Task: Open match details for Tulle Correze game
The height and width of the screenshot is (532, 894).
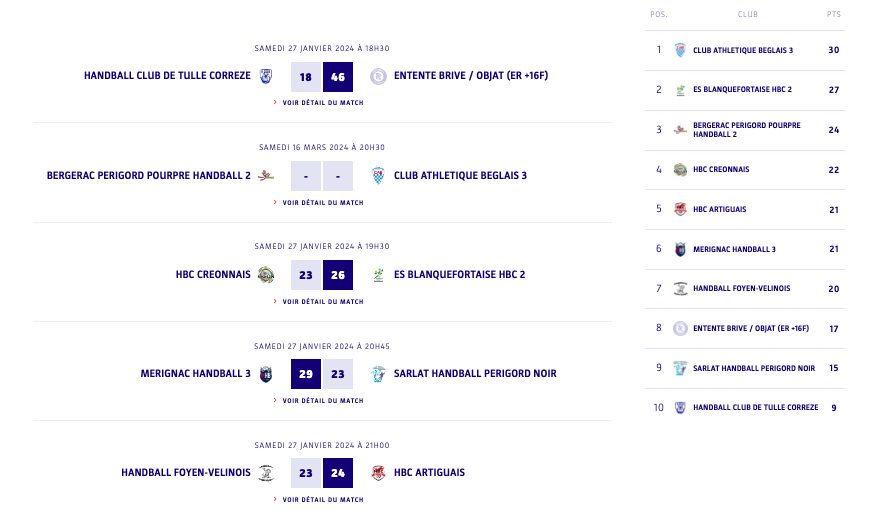Action: pos(322,103)
